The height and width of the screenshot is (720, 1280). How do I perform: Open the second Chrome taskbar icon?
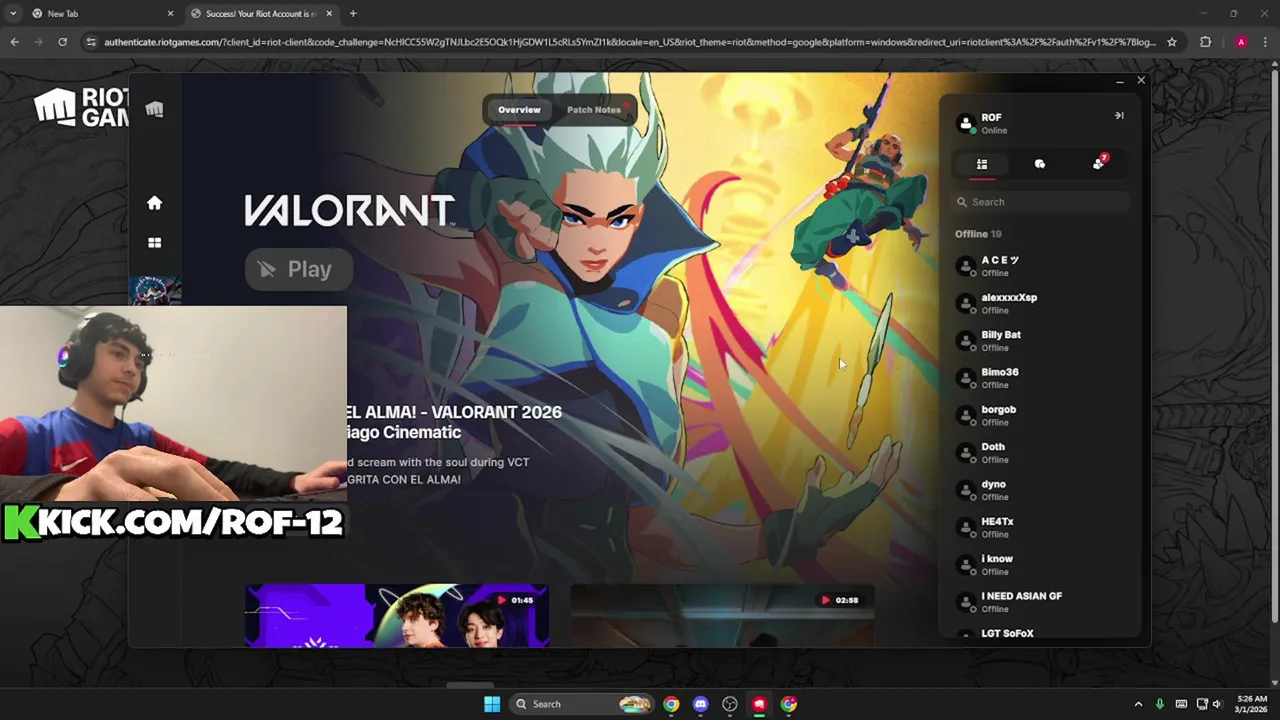(x=789, y=704)
